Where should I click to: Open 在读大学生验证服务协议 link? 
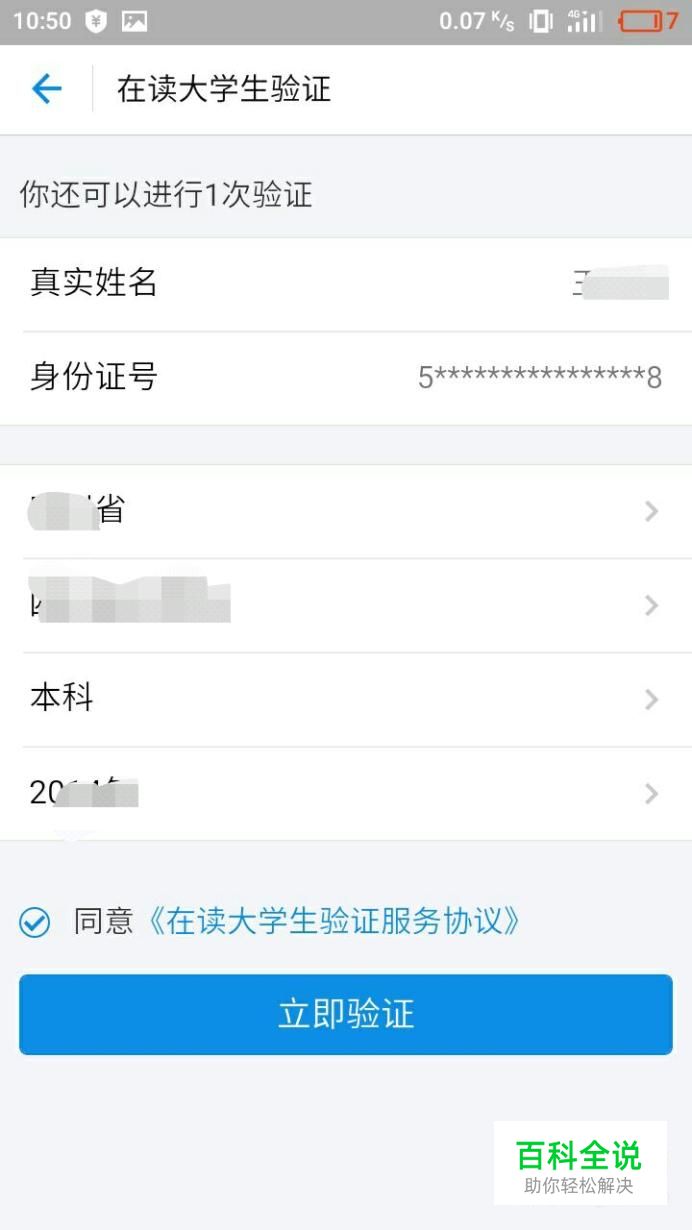coord(334,921)
